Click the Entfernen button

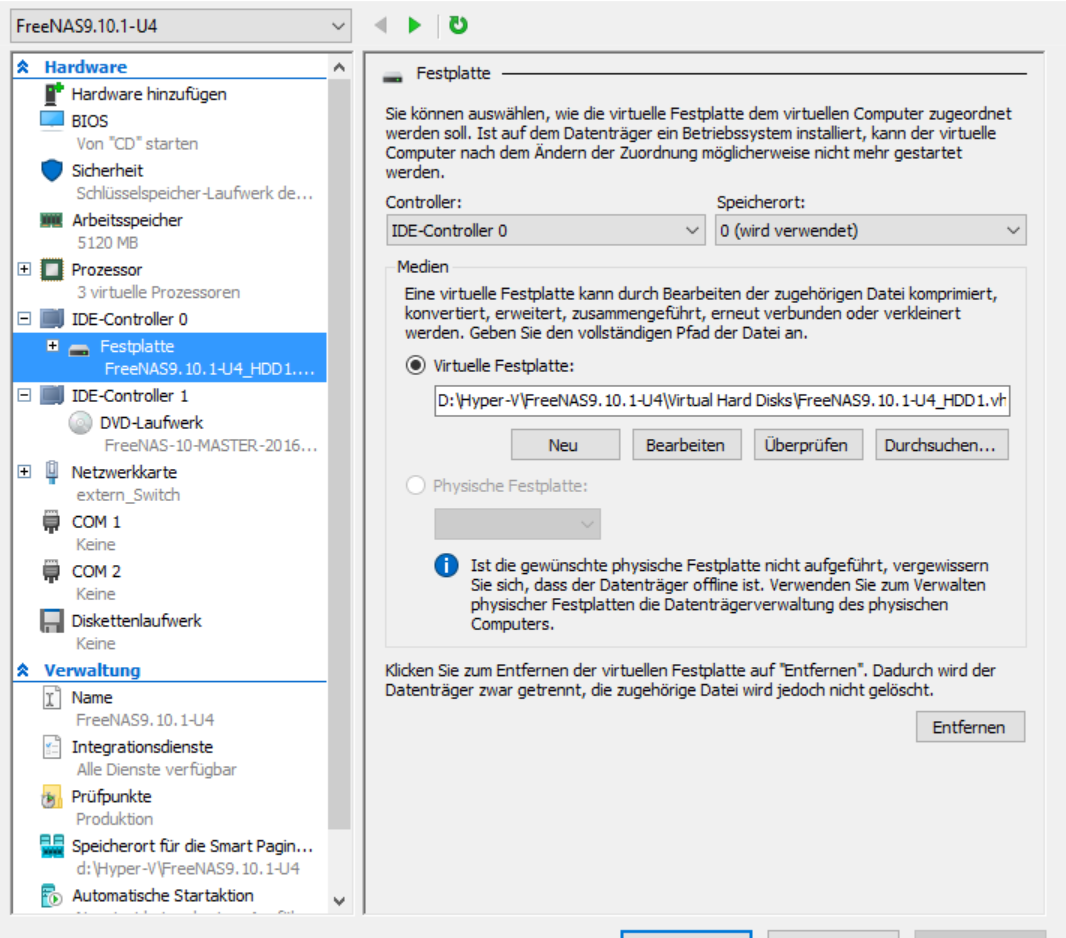[x=970, y=727]
